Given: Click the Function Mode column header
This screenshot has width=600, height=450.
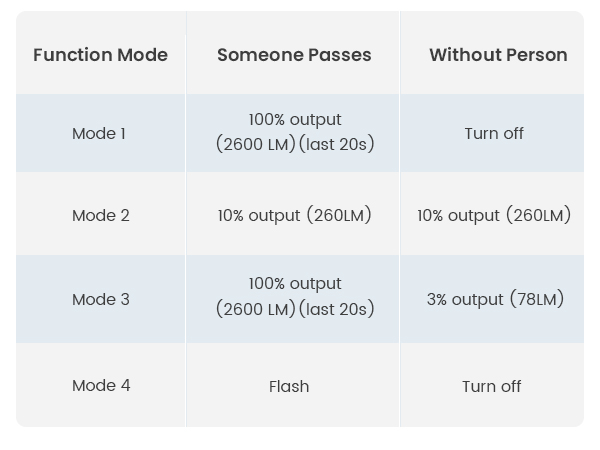Looking at the screenshot, I should tap(100, 55).
